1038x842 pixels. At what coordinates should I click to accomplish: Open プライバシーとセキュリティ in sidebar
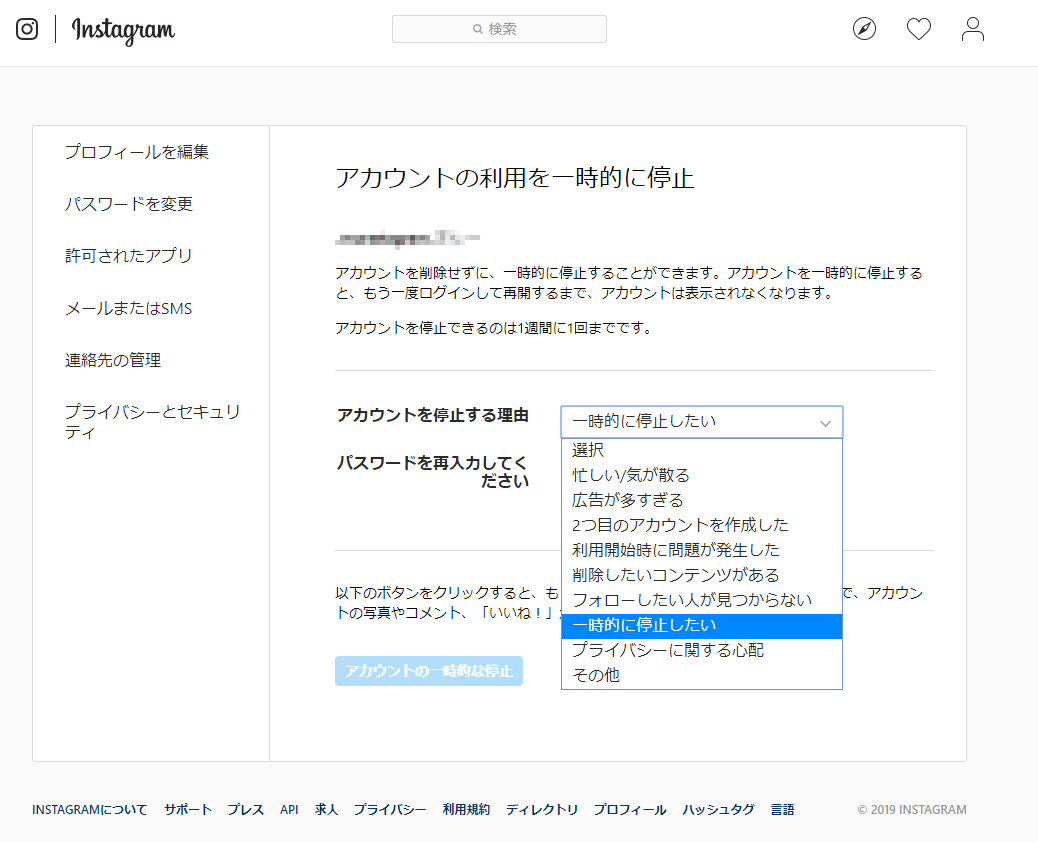tap(153, 422)
